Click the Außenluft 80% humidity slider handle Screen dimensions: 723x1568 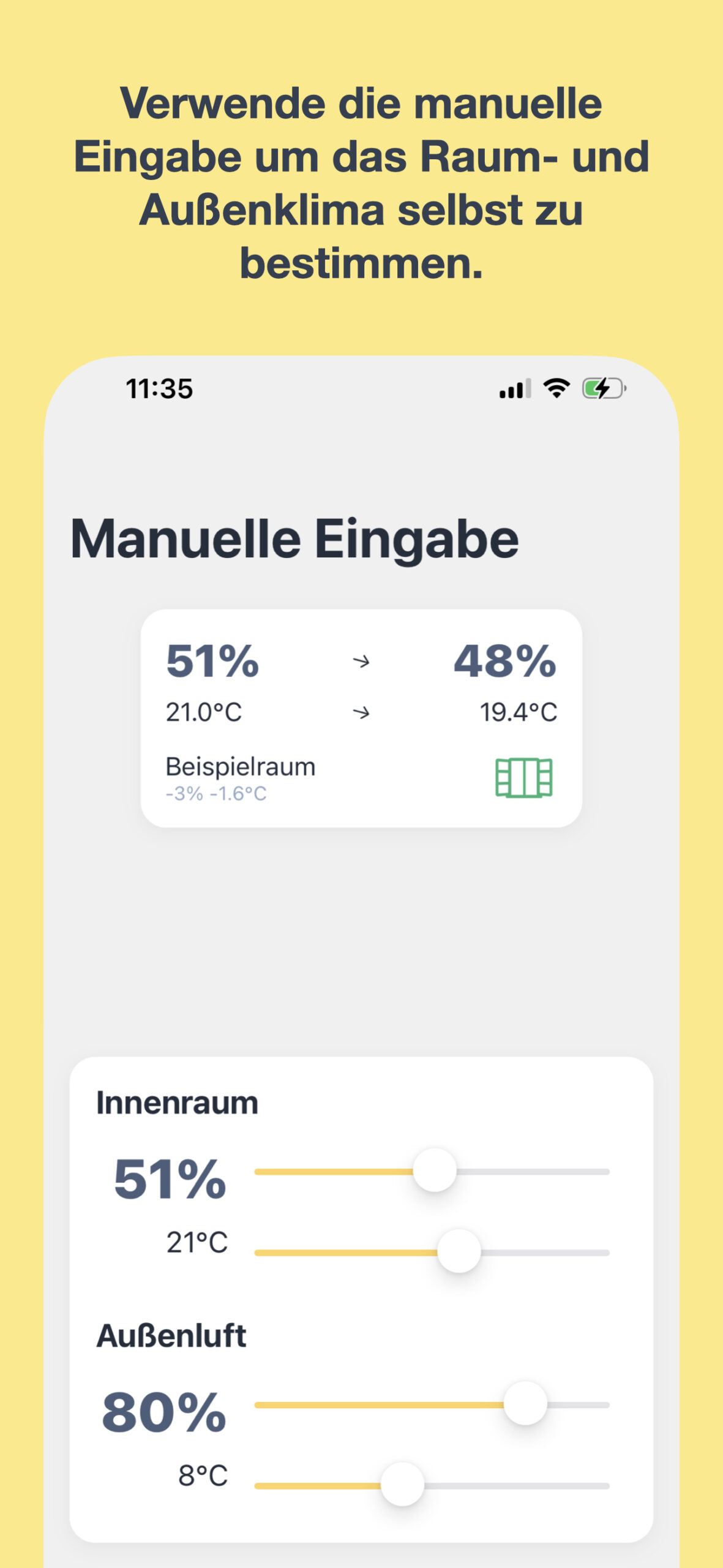(525, 1403)
